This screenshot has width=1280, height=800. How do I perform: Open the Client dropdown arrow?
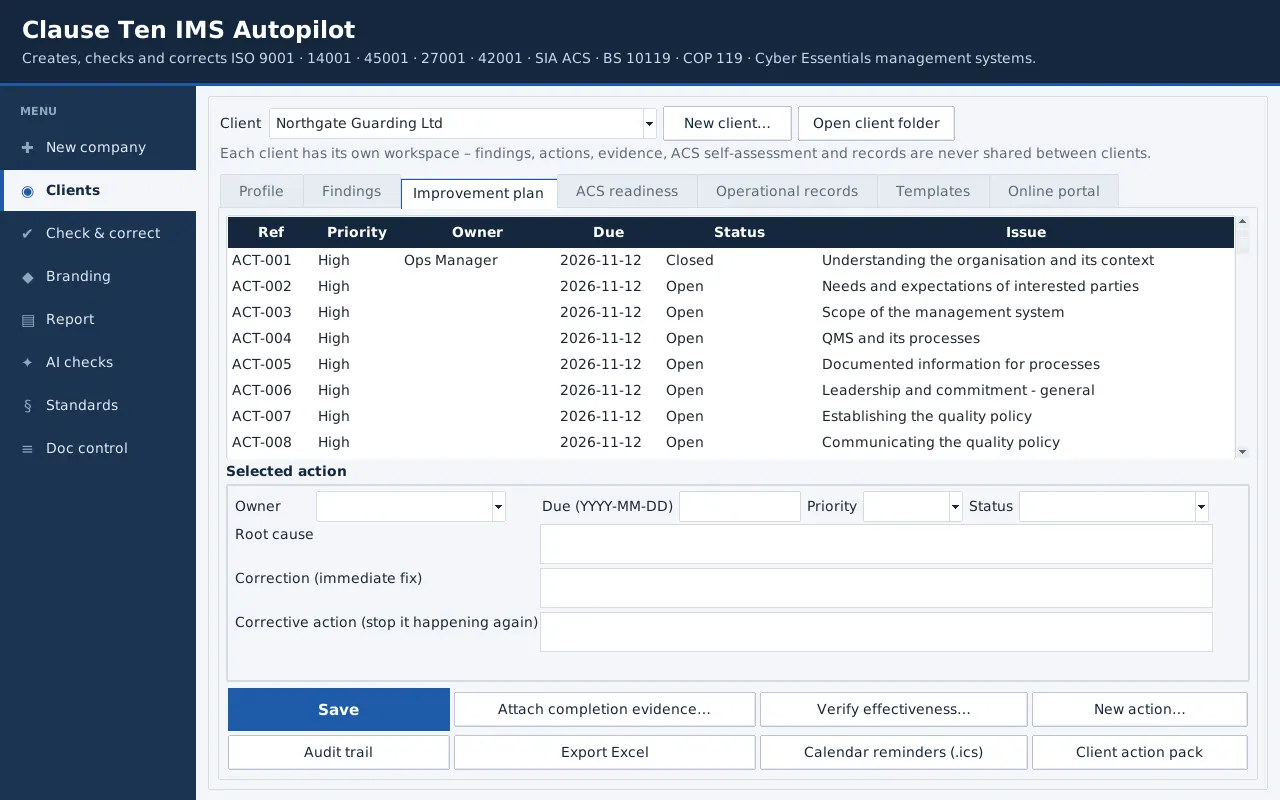[649, 124]
